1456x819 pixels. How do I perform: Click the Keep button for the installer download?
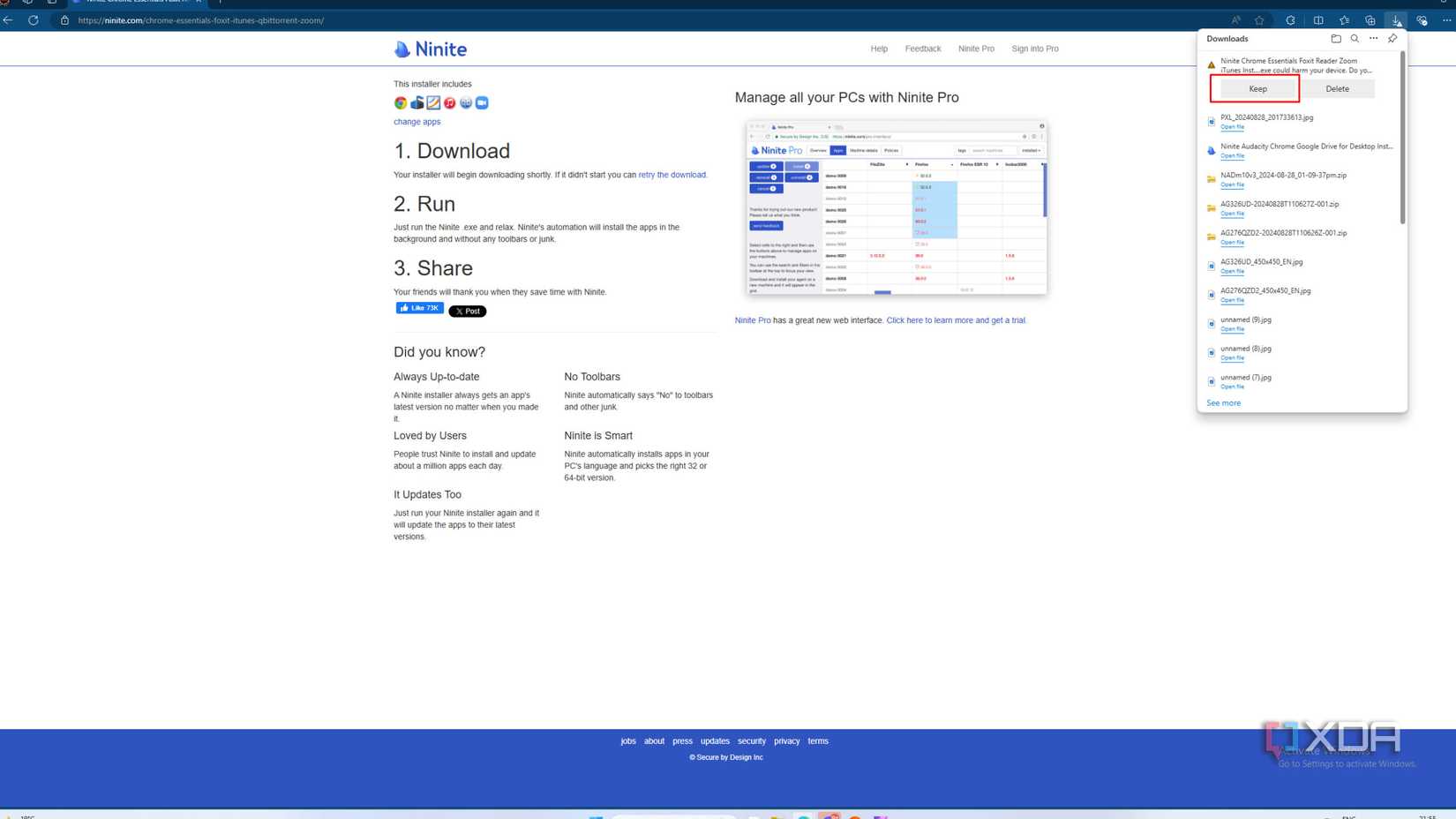click(x=1257, y=88)
